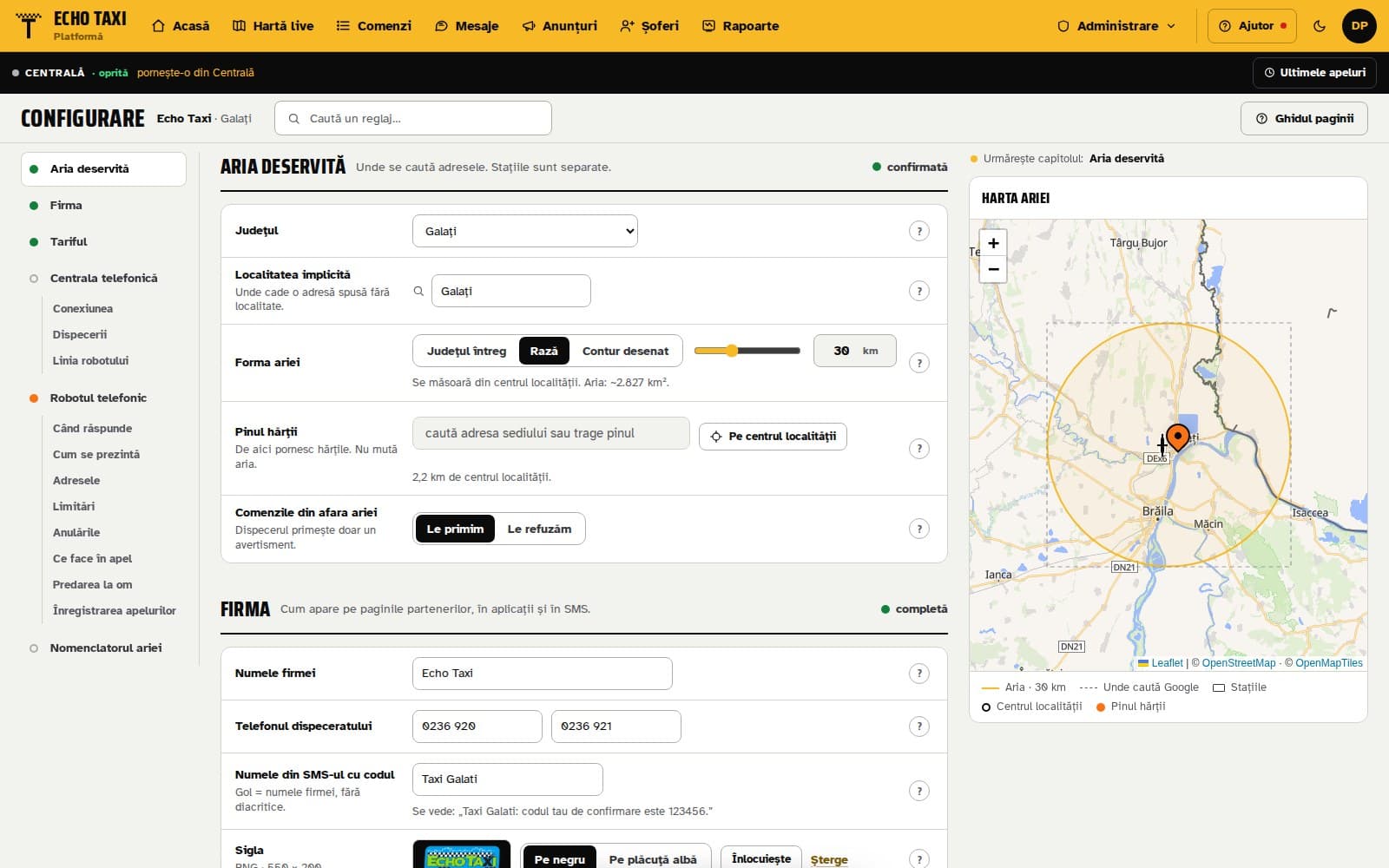
Task: Click the Numele firmei input field
Action: point(543,674)
